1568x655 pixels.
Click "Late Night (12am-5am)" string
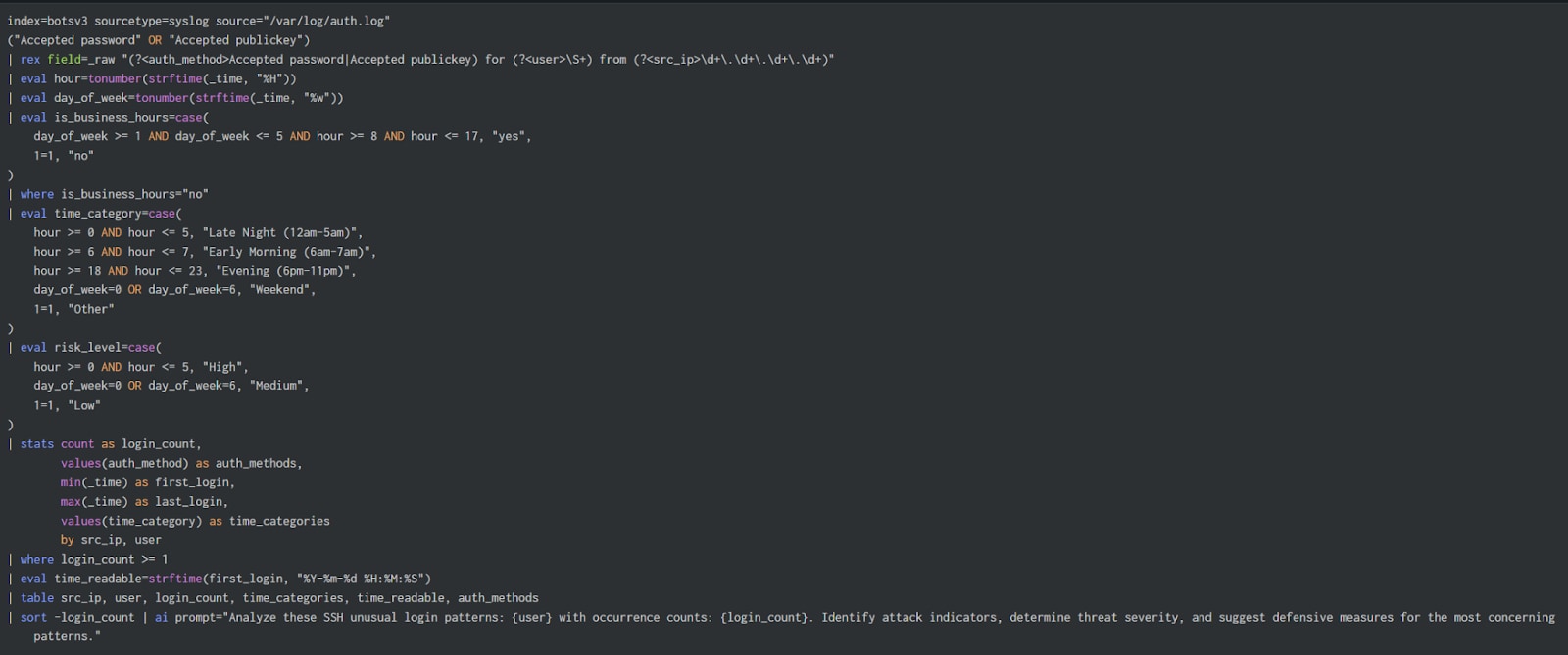pos(282,232)
